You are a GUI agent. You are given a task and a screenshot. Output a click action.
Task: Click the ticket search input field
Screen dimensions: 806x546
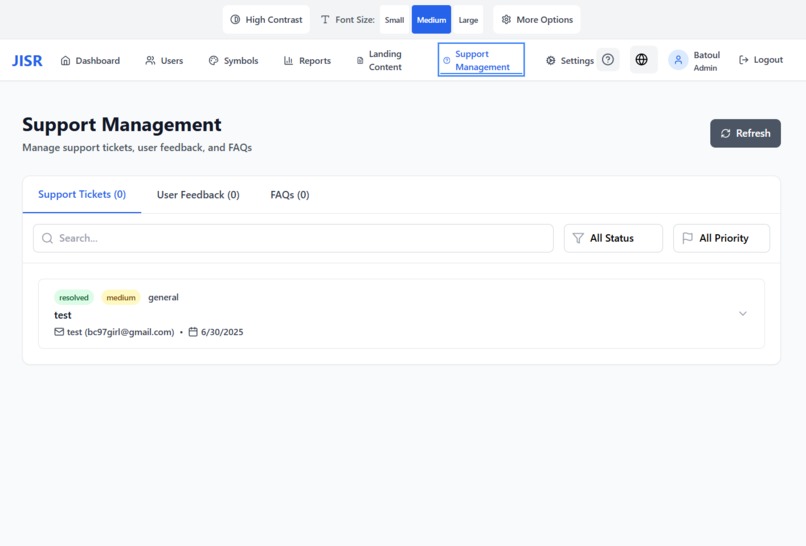coord(294,238)
